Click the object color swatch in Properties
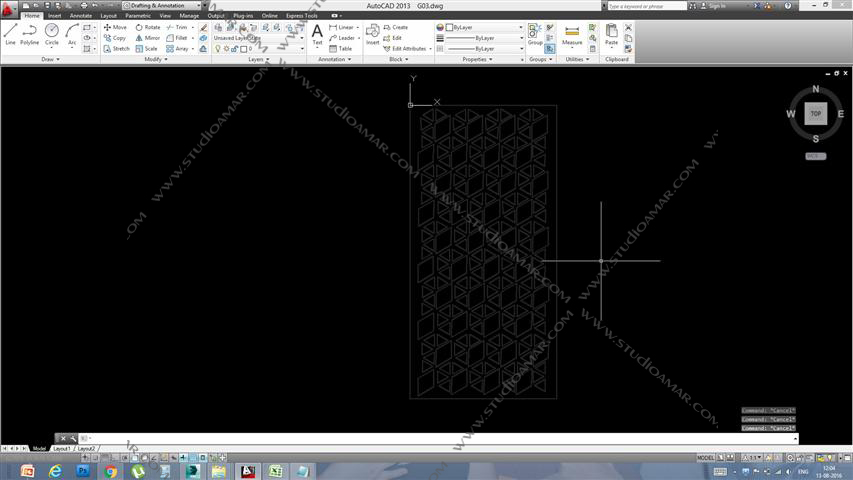853x480 pixels. 449,27
